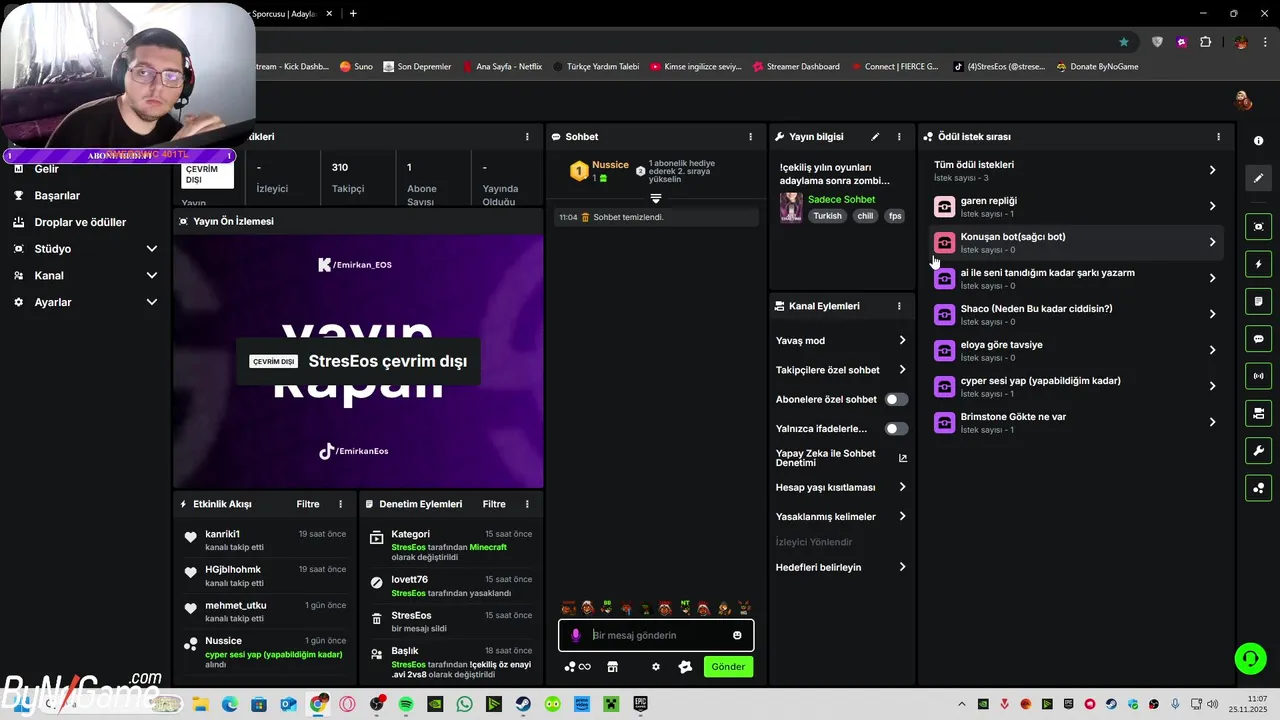Open the Sohbet panel three-dot menu
Image resolution: width=1280 pixels, height=720 pixels.
point(751,137)
